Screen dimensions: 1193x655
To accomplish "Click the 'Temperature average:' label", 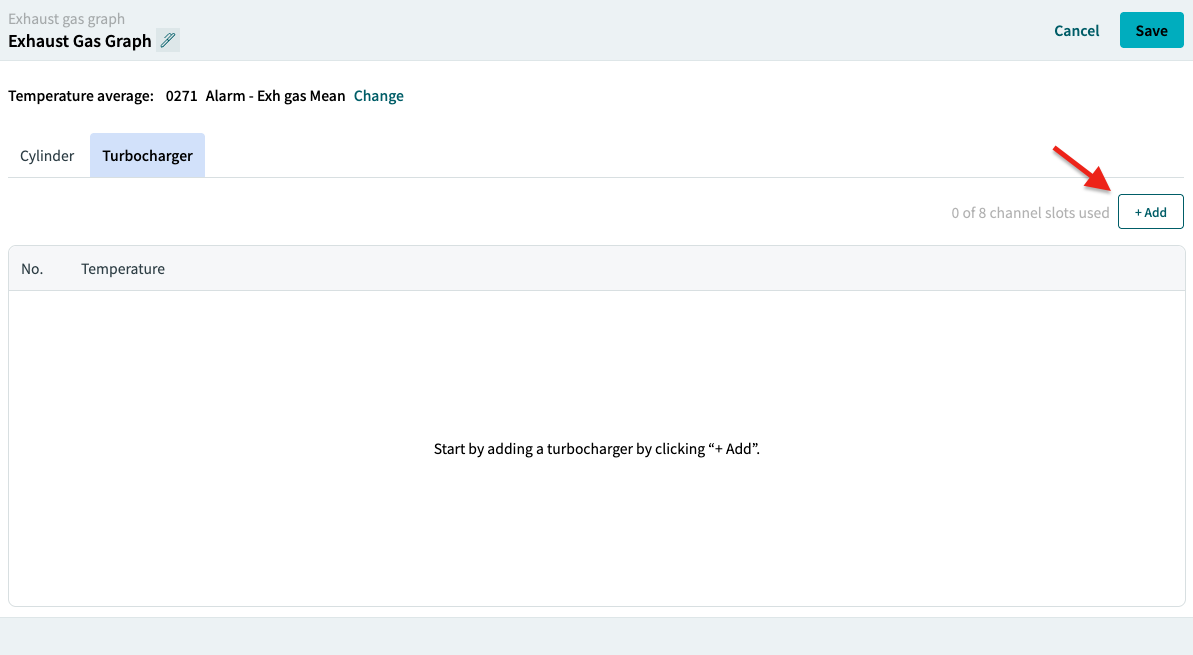I will 81,96.
